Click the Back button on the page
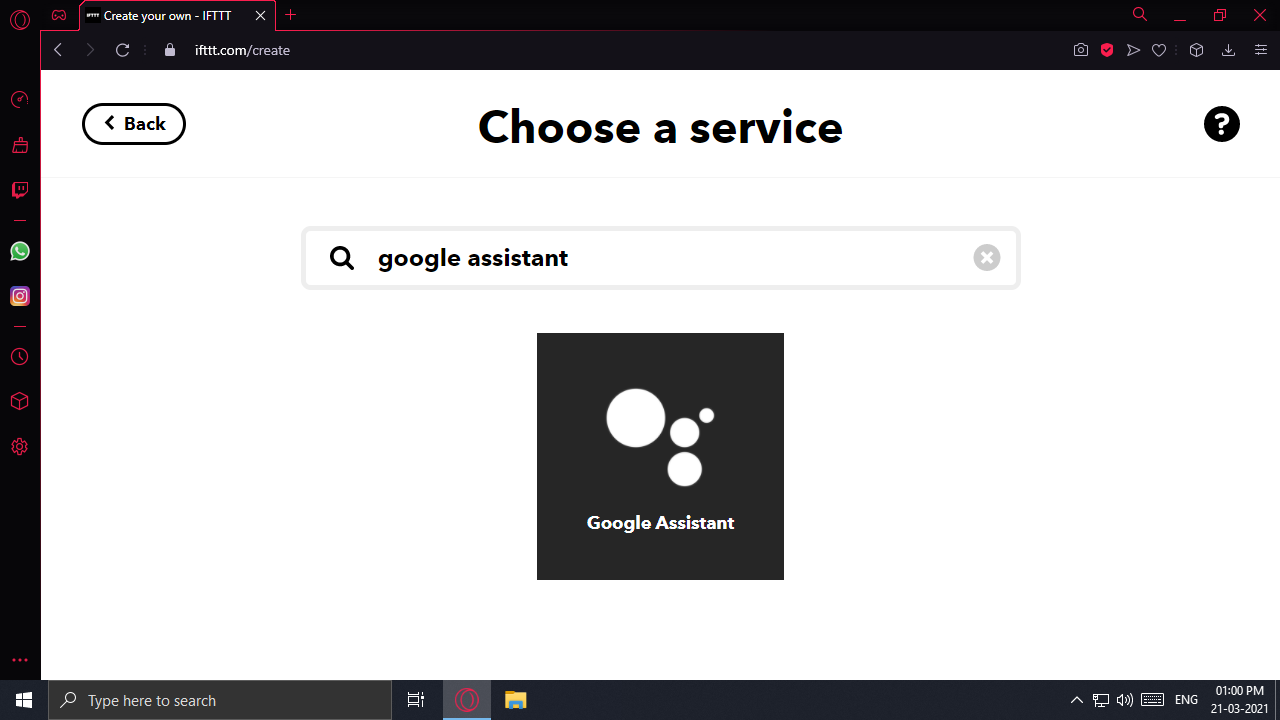The height and width of the screenshot is (720, 1280). 133,123
